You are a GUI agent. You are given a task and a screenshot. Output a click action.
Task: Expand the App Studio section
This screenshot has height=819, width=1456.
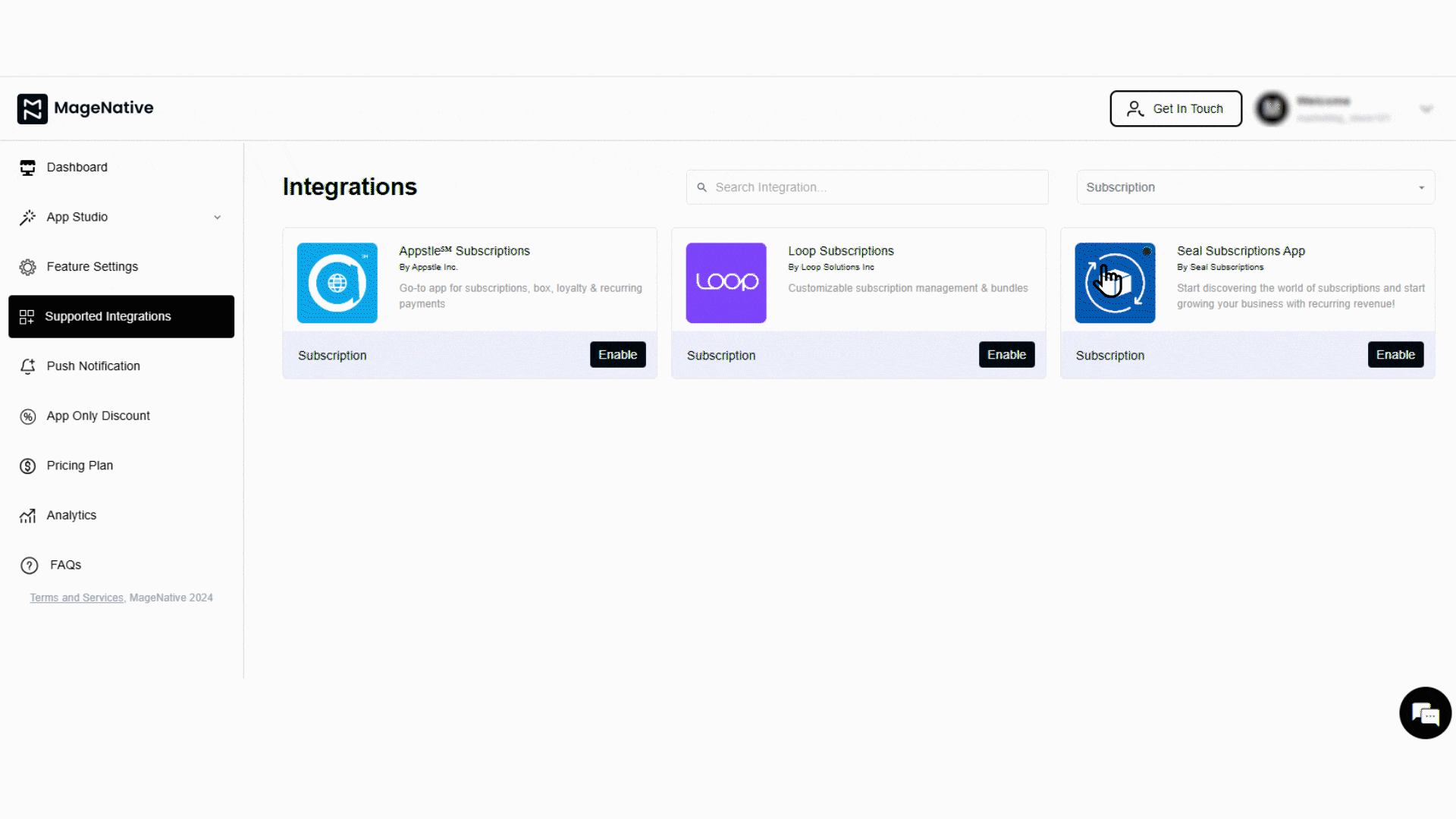(218, 217)
